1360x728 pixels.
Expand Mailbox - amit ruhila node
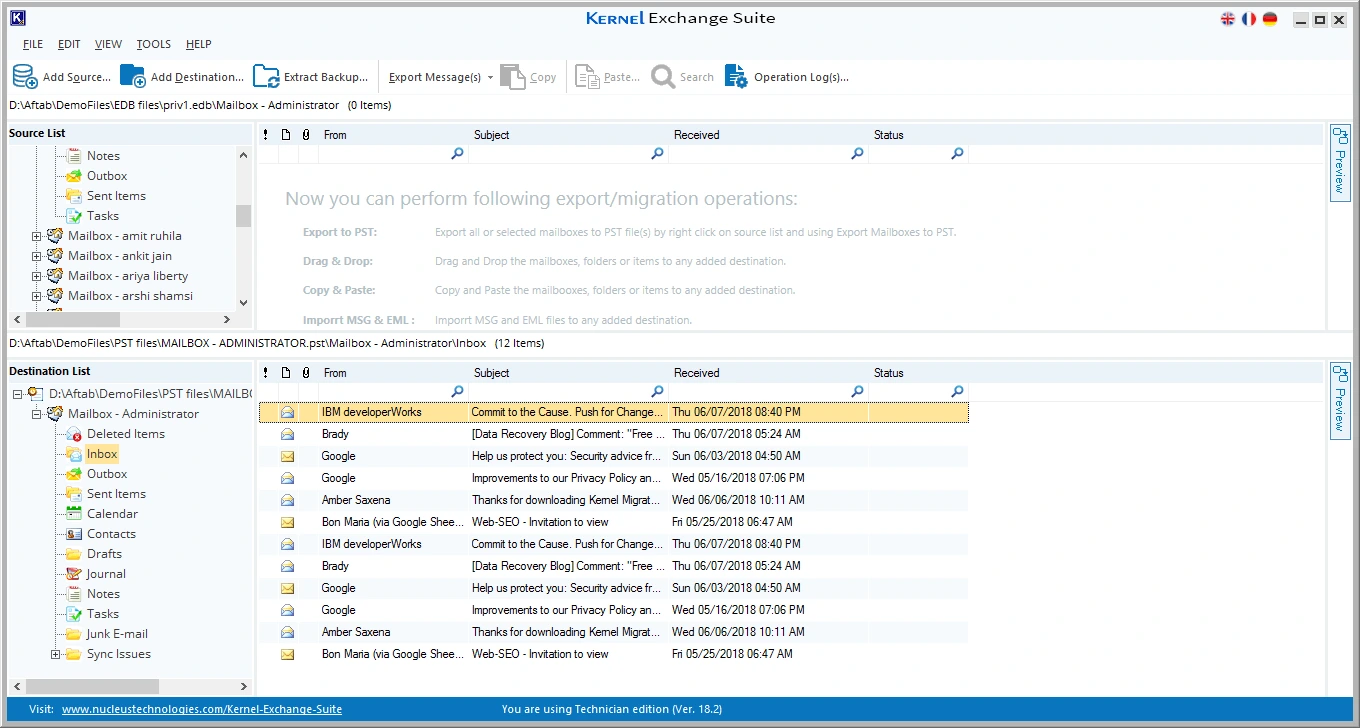click(x=36, y=236)
